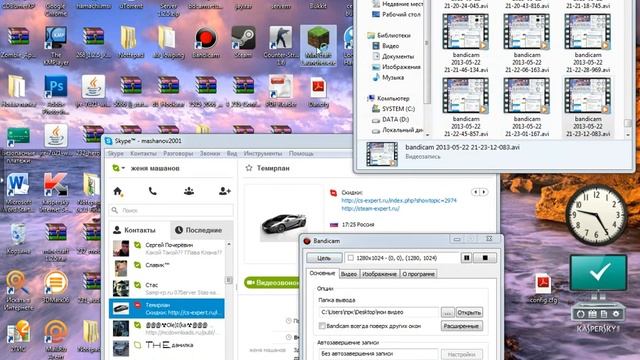Screen dimensions: 640x360
Task: Select DATA (D:) drive in Explorer
Action: point(391,119)
